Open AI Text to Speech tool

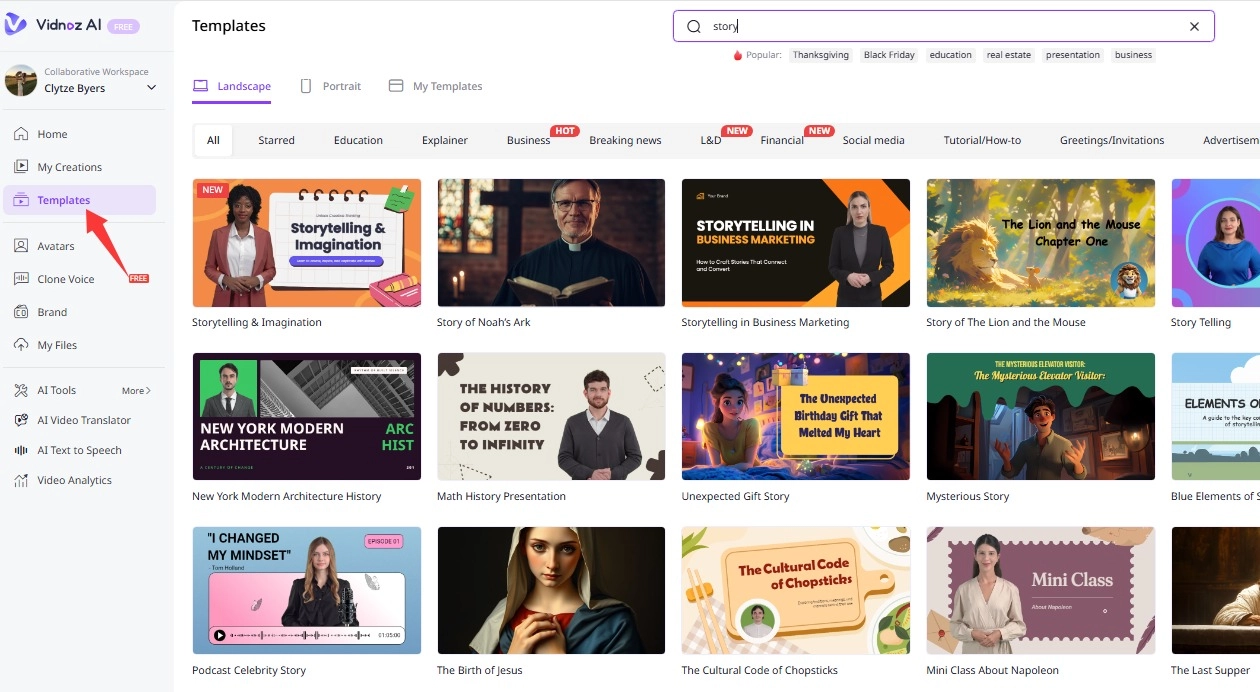tap(79, 450)
